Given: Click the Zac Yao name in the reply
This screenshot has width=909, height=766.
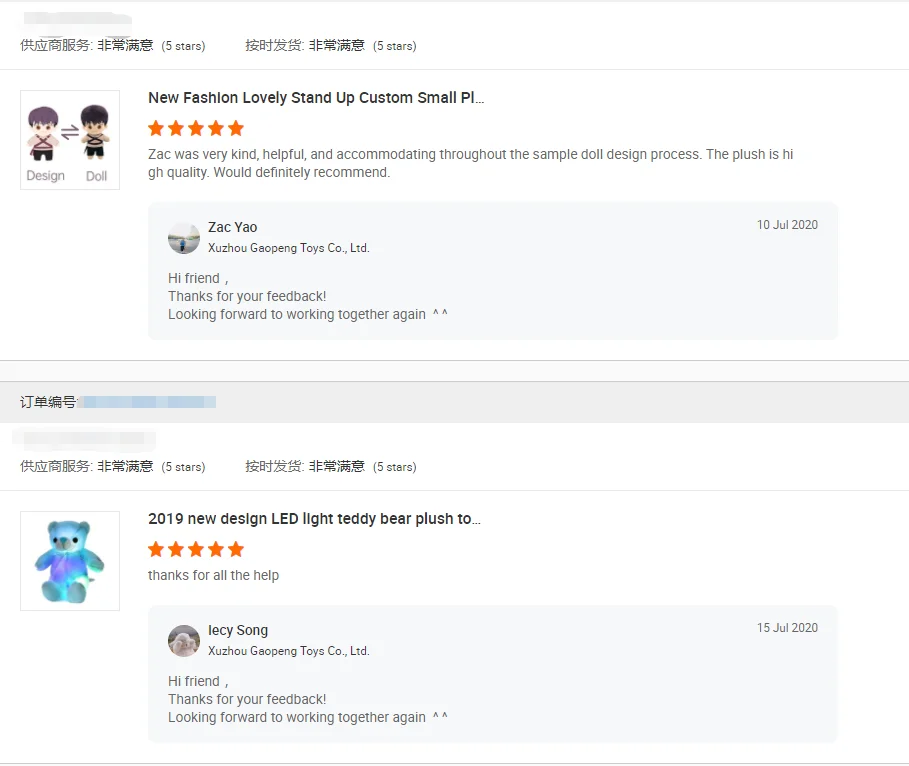Looking at the screenshot, I should pos(232,227).
